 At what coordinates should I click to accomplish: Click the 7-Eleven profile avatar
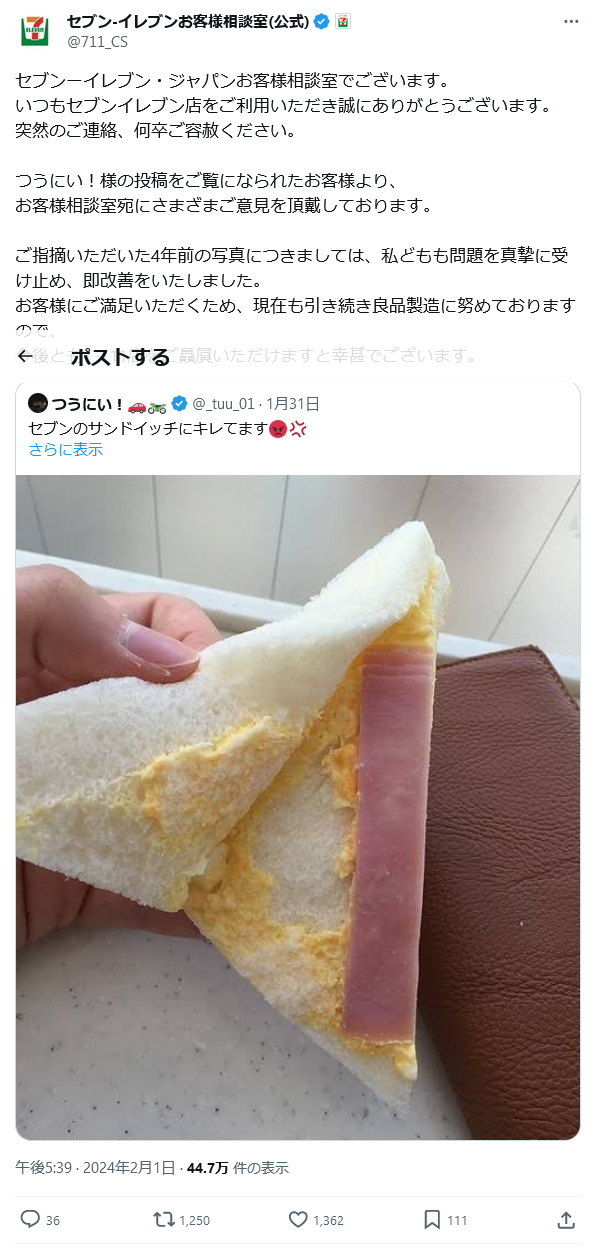tap(34, 30)
